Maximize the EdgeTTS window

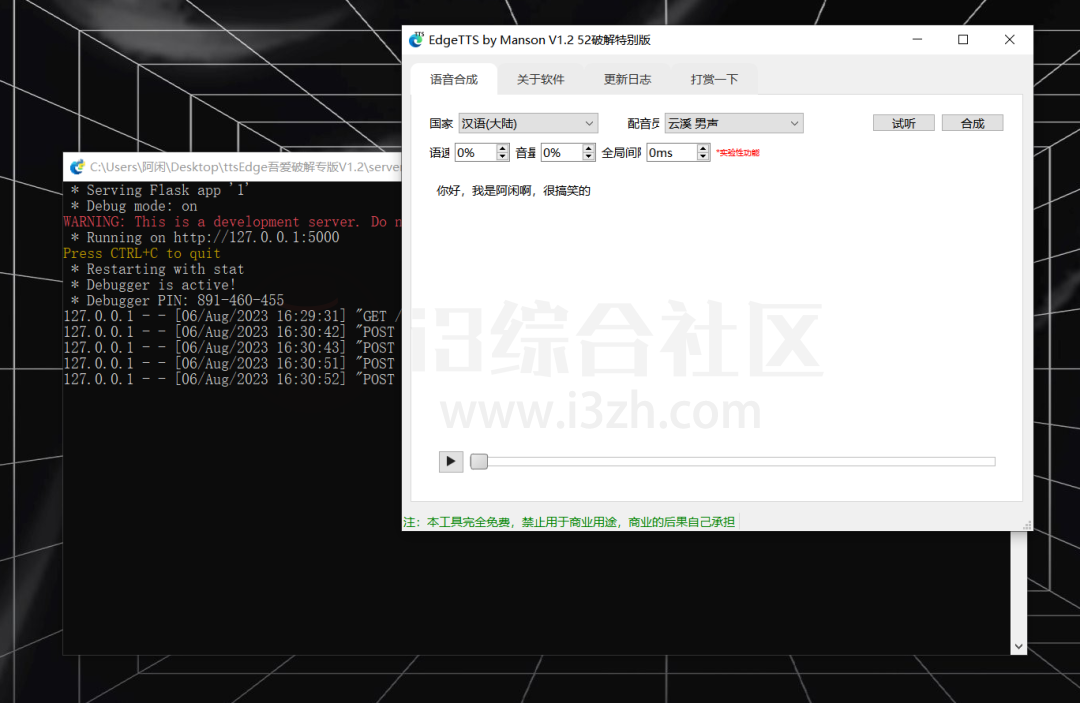coord(963,40)
